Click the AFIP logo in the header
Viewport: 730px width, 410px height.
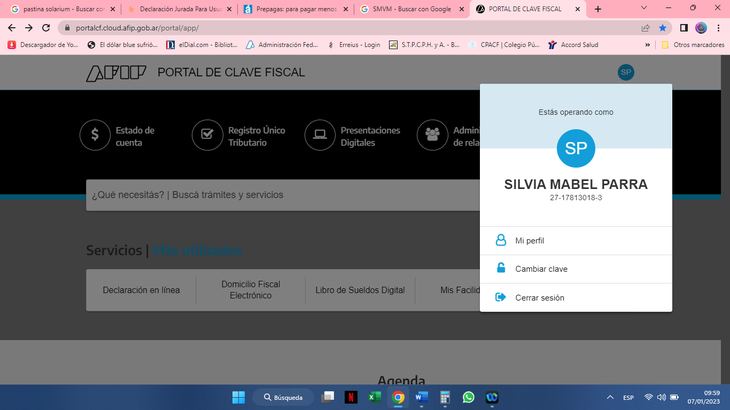(115, 73)
